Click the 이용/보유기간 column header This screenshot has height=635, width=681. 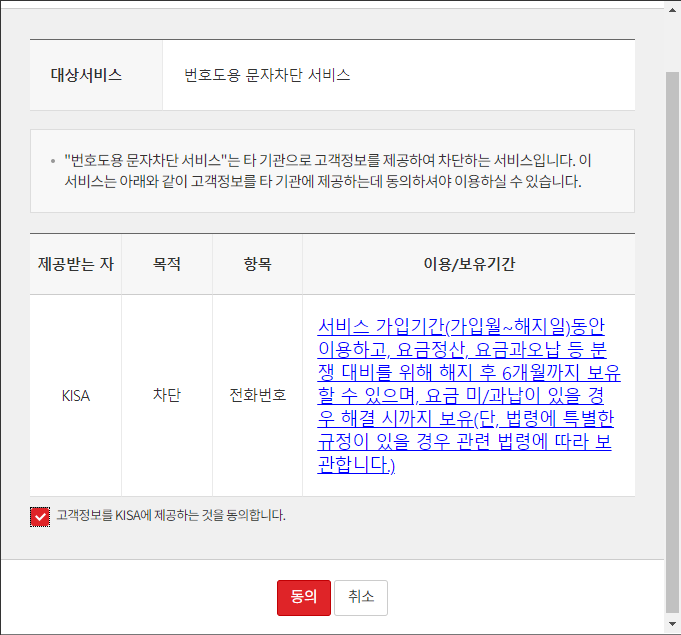469,264
